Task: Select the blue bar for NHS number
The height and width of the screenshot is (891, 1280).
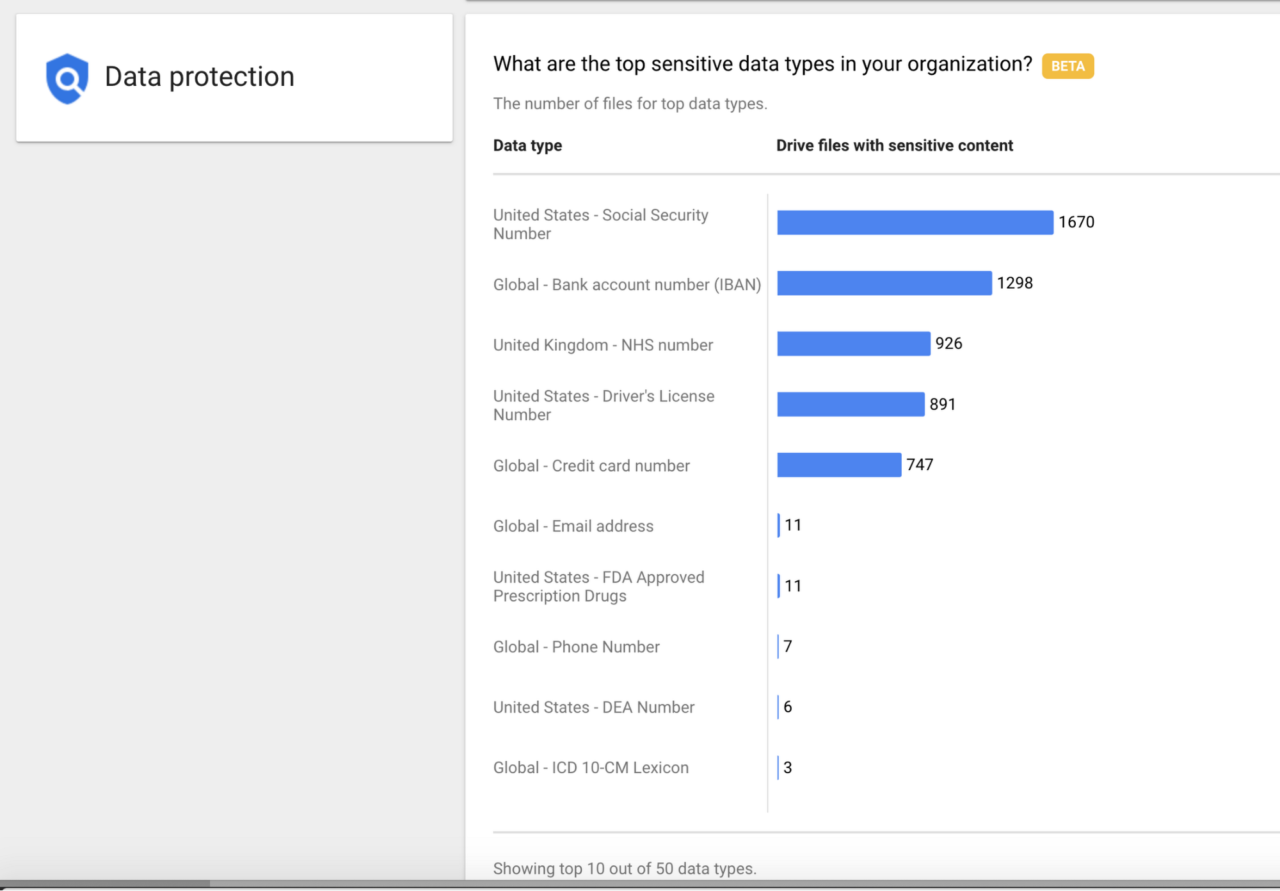Action: point(853,344)
